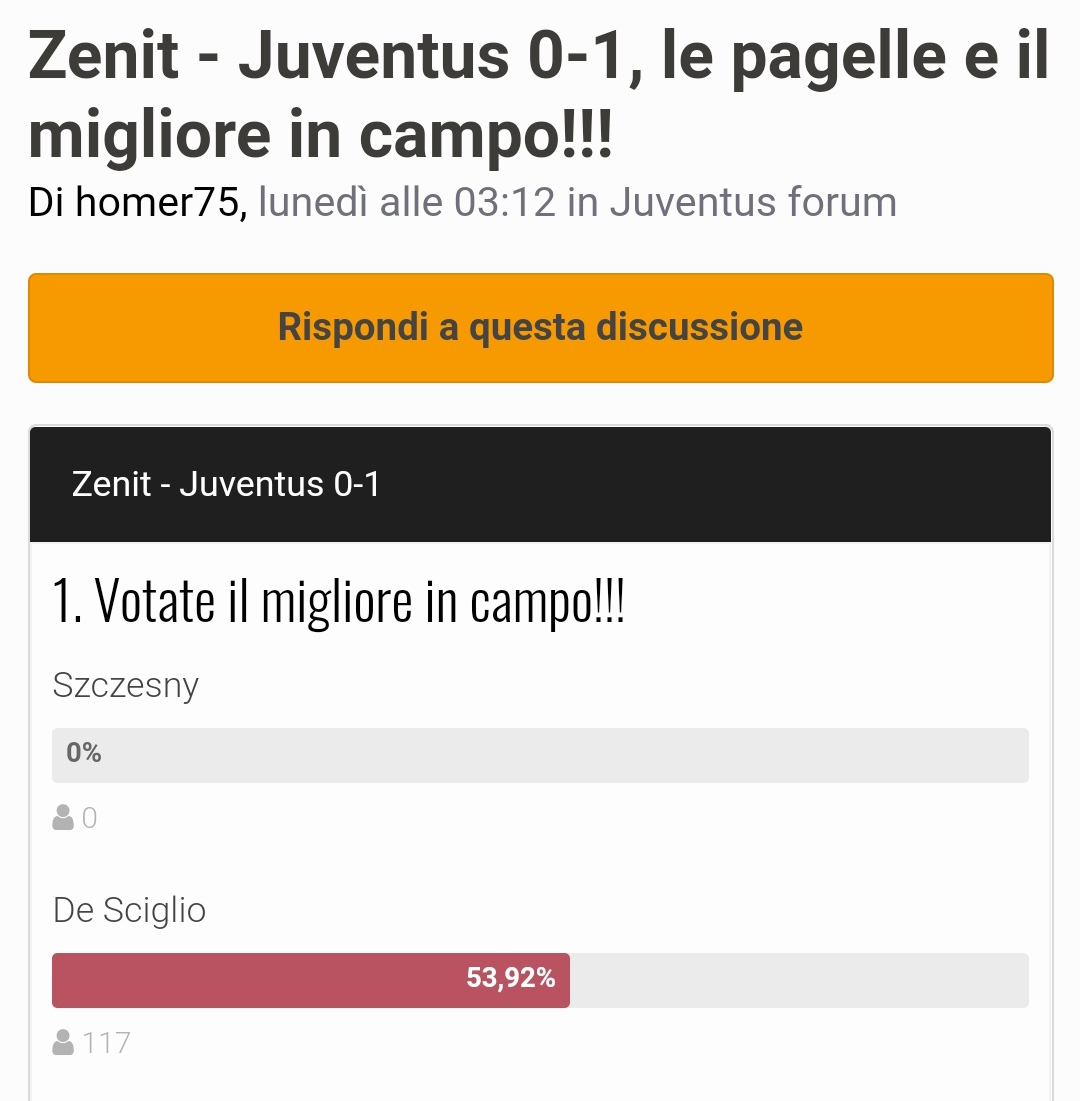
Task: Click the 0% percentage label
Action: pos(84,753)
